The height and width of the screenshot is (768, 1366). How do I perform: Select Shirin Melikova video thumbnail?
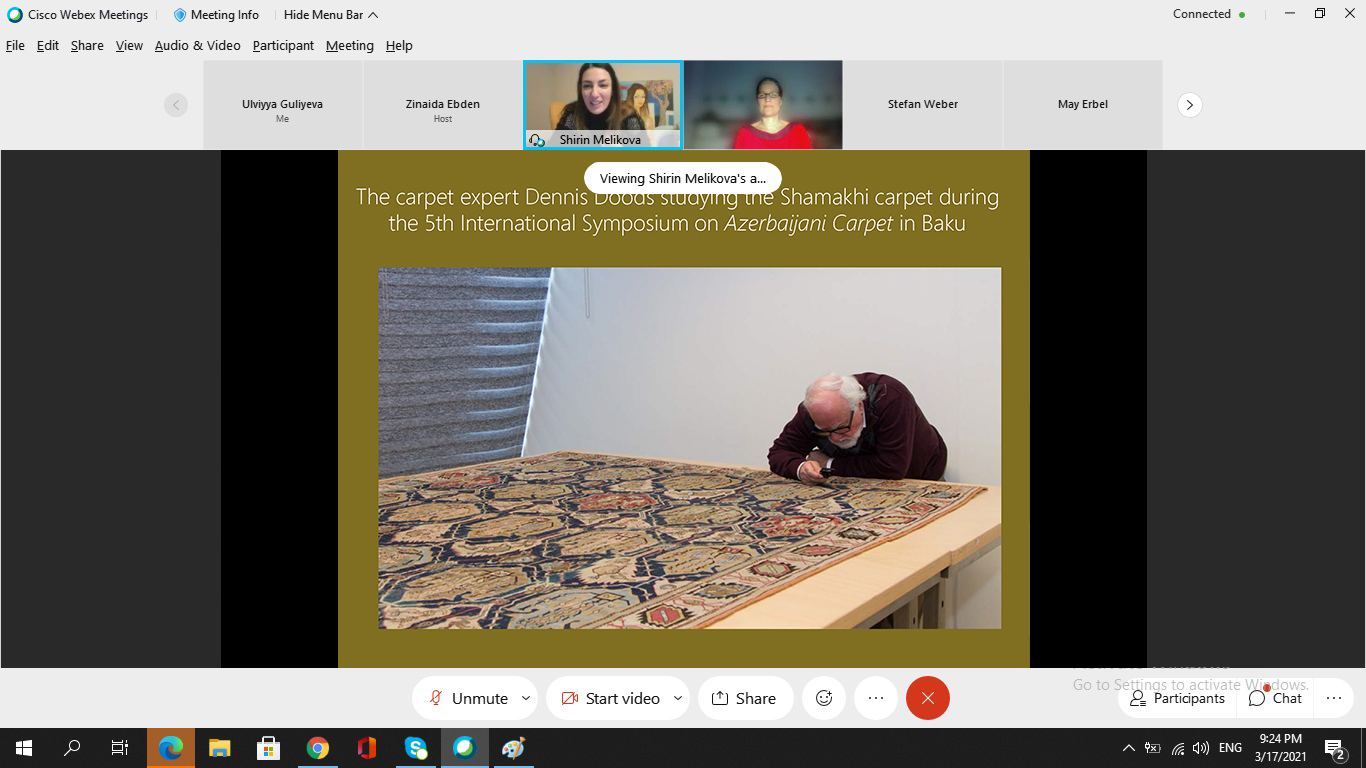(603, 104)
